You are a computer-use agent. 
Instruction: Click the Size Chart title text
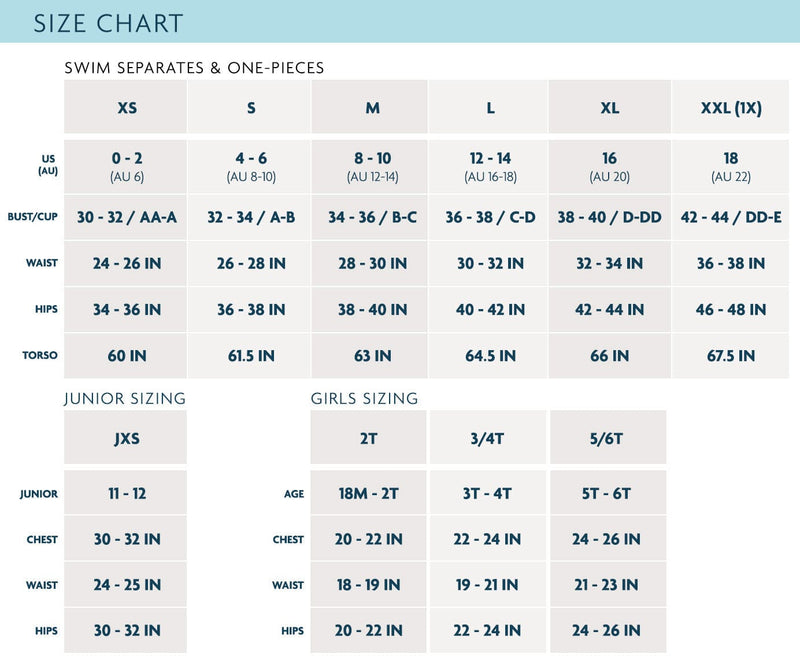pyautogui.click(x=108, y=23)
